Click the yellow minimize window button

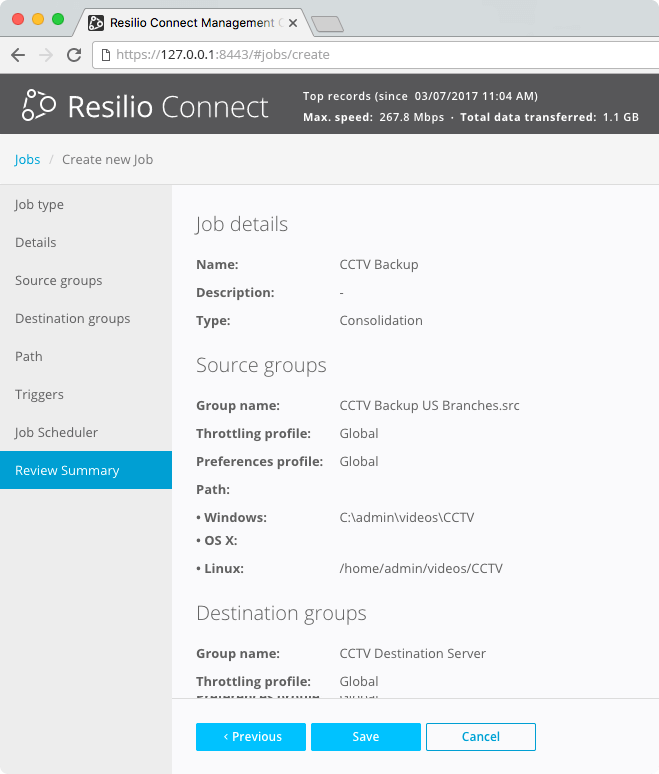pos(38,19)
